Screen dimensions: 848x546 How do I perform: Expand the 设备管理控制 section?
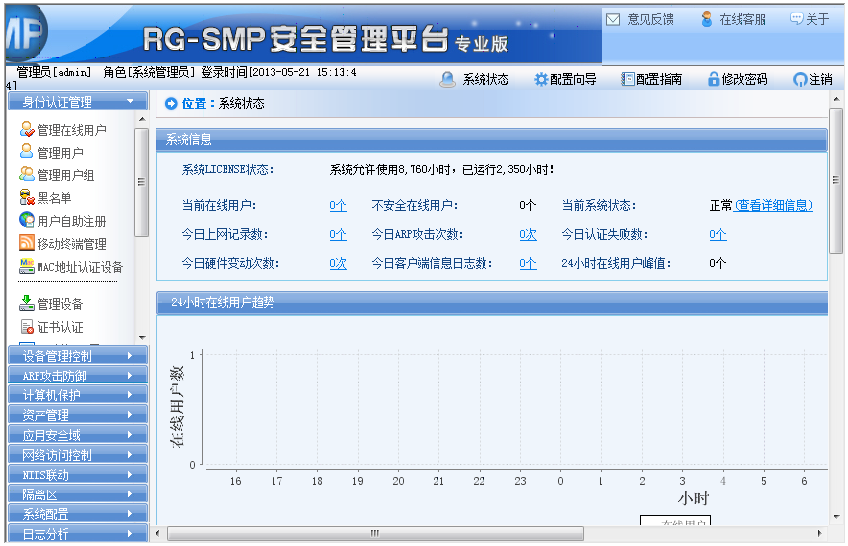[78, 356]
